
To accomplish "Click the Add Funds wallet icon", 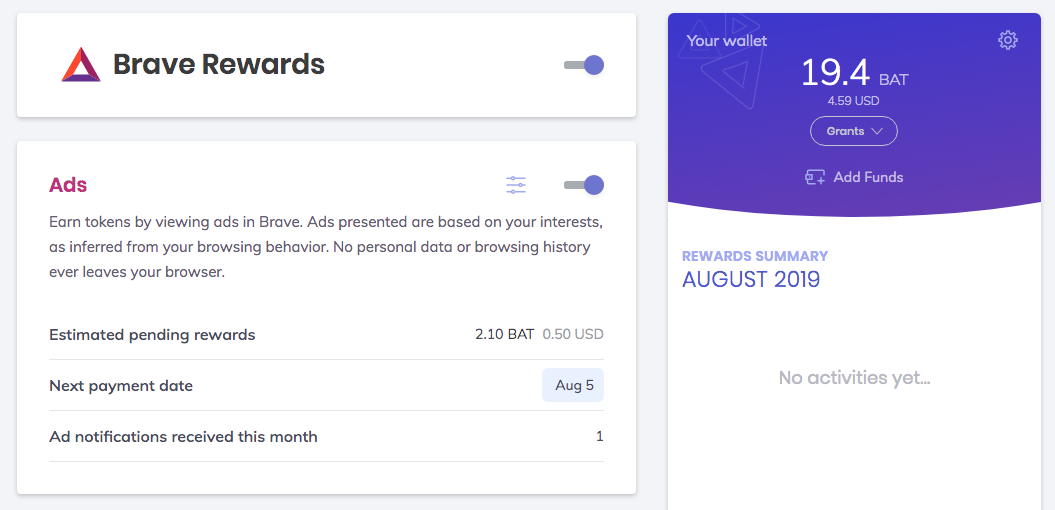I will [815, 178].
